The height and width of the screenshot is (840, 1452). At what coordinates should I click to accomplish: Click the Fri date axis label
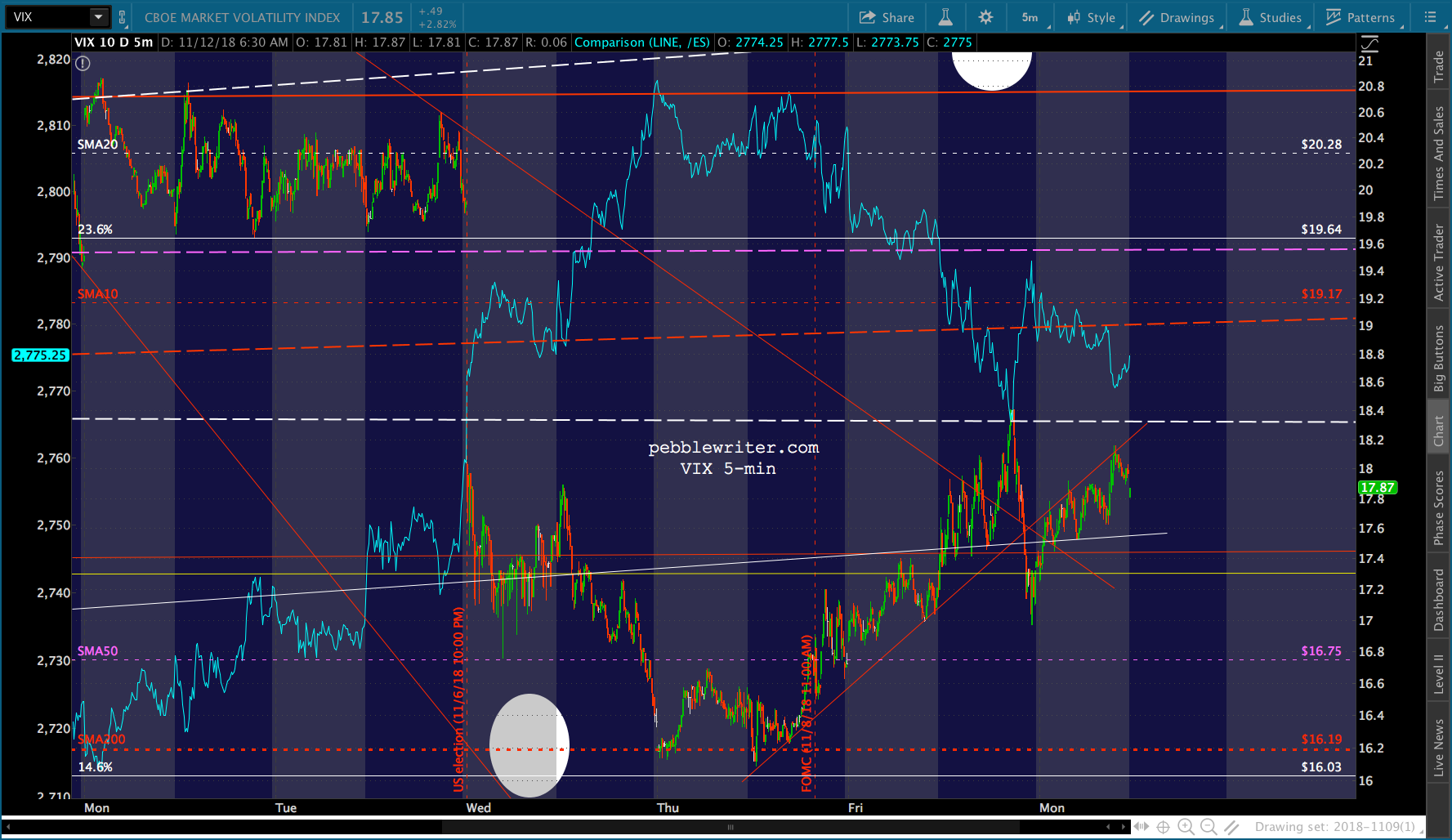point(855,808)
